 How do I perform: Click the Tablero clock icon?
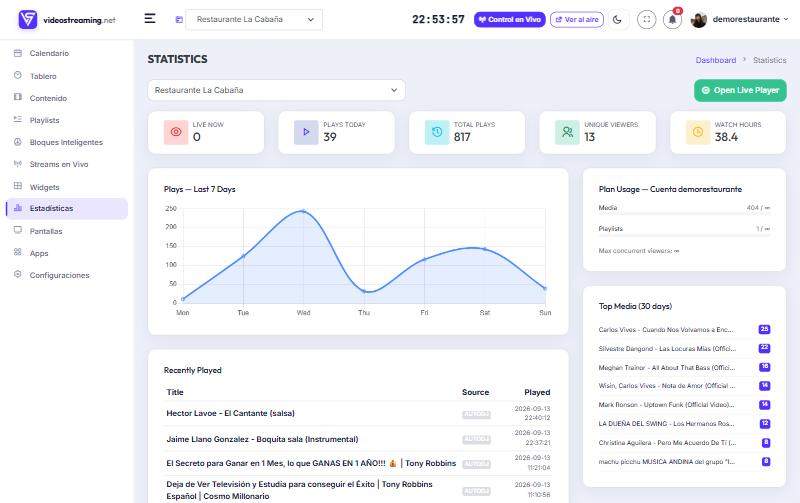(x=18, y=75)
